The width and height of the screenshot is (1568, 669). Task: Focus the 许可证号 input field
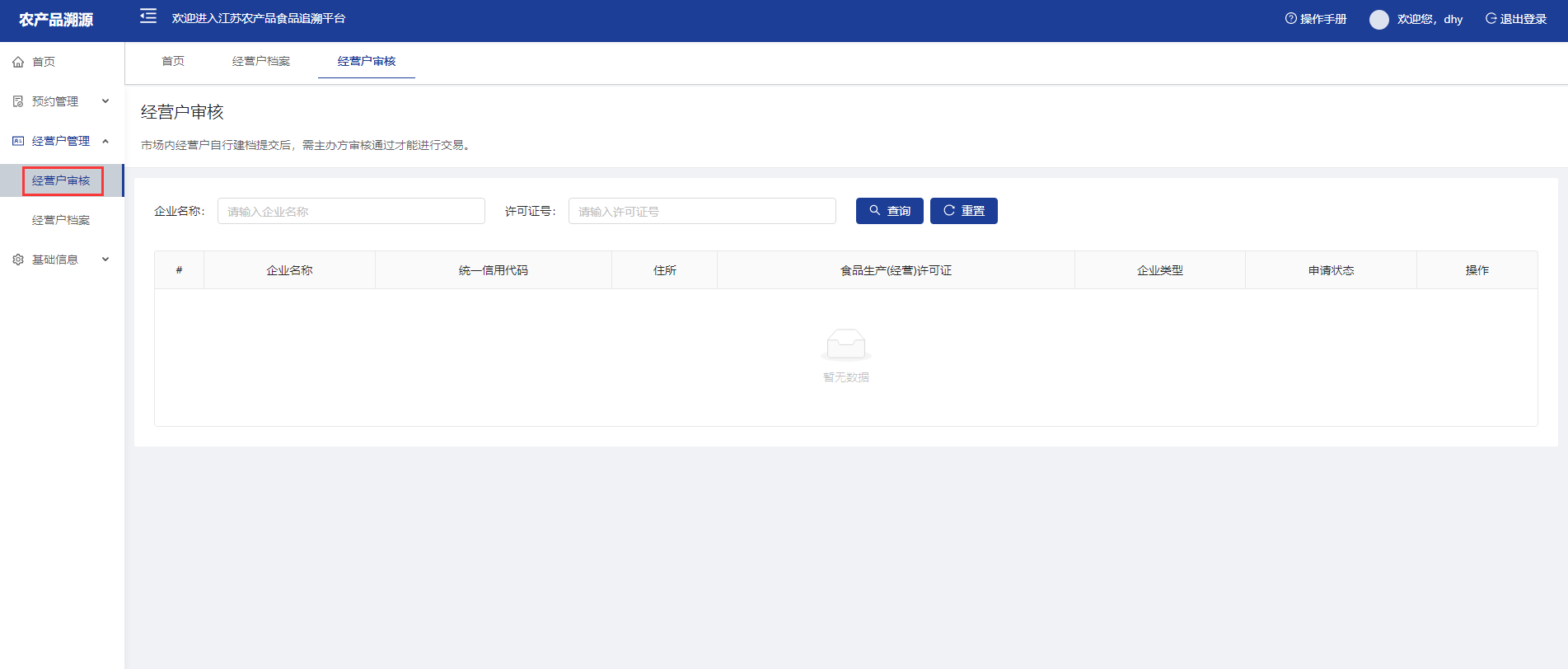point(702,212)
